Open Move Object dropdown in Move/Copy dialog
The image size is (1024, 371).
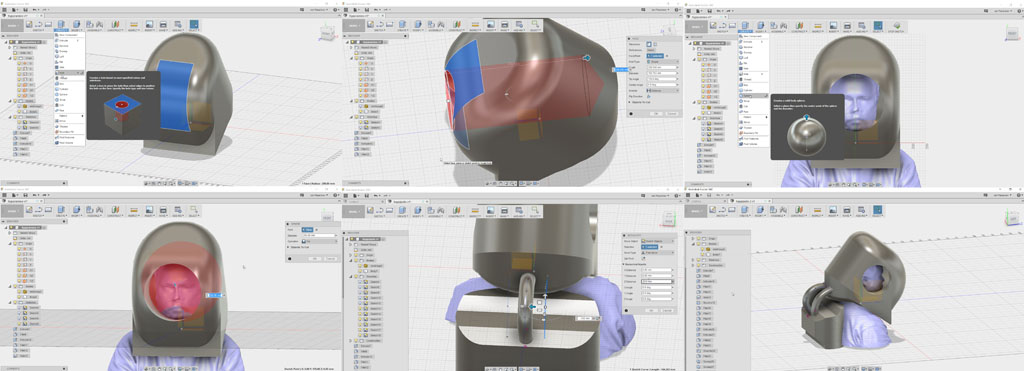coord(658,241)
